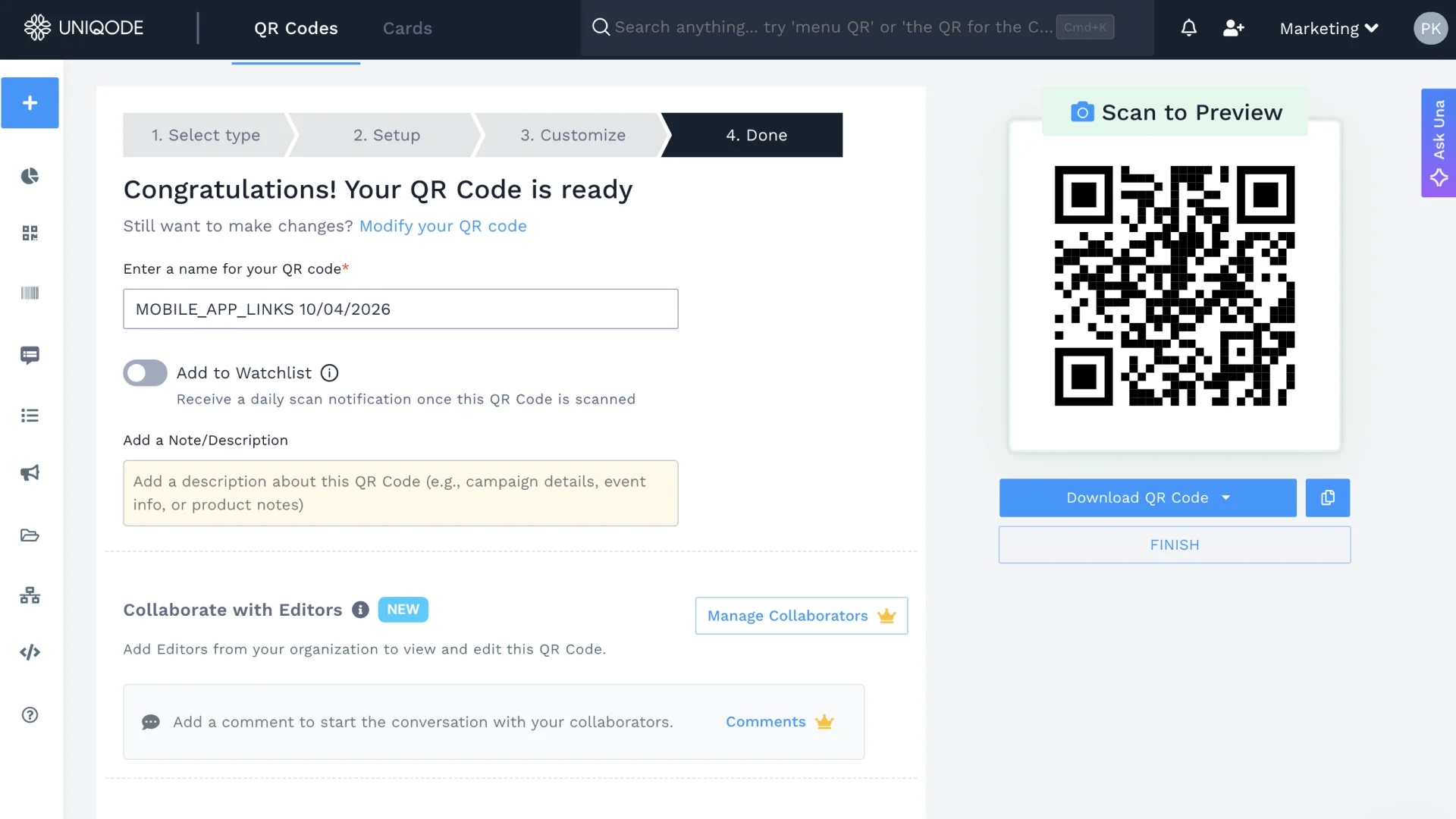Image resolution: width=1456 pixels, height=819 pixels.
Task: Click the "Scan to Preview" title
Action: (x=1191, y=112)
